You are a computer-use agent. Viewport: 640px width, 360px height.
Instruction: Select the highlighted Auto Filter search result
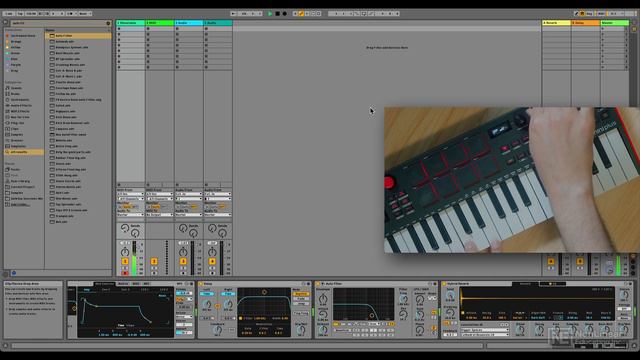(x=78, y=36)
